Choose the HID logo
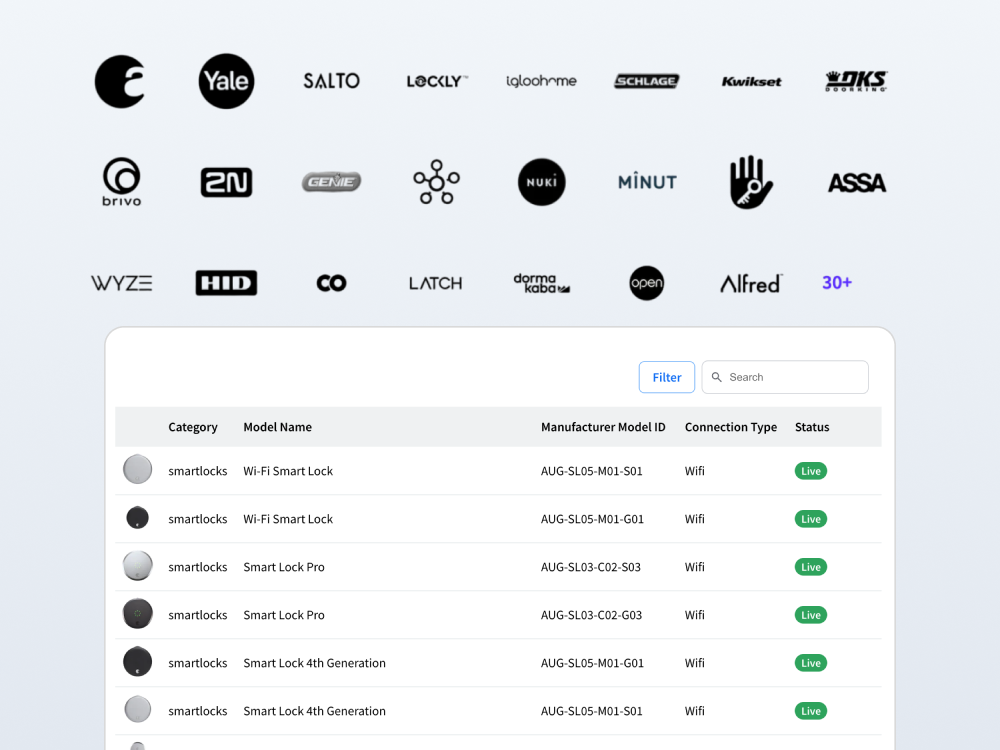1000x750 pixels. tap(226, 283)
